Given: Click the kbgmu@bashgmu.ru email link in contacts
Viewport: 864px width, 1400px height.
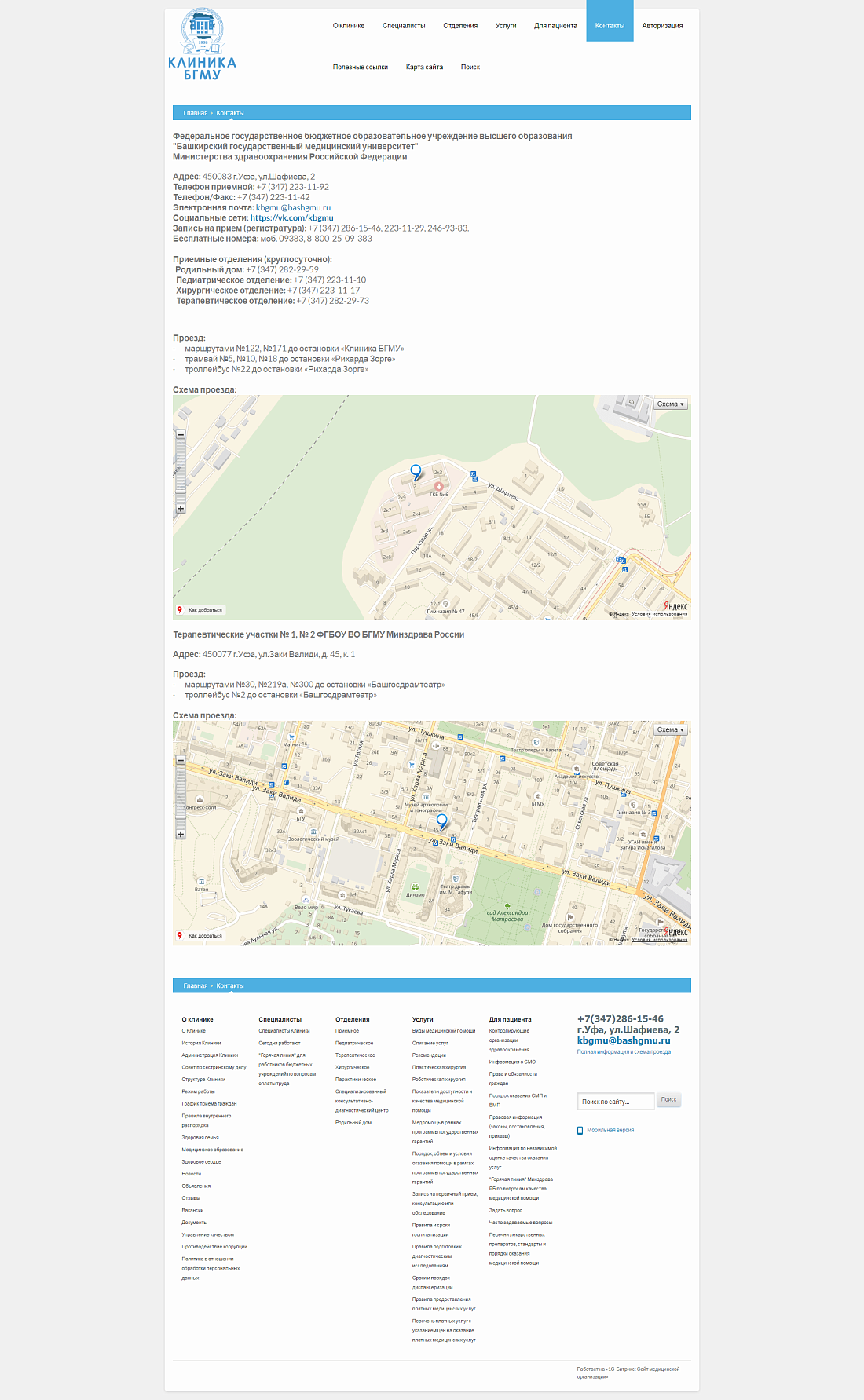Looking at the screenshot, I should click(293, 208).
